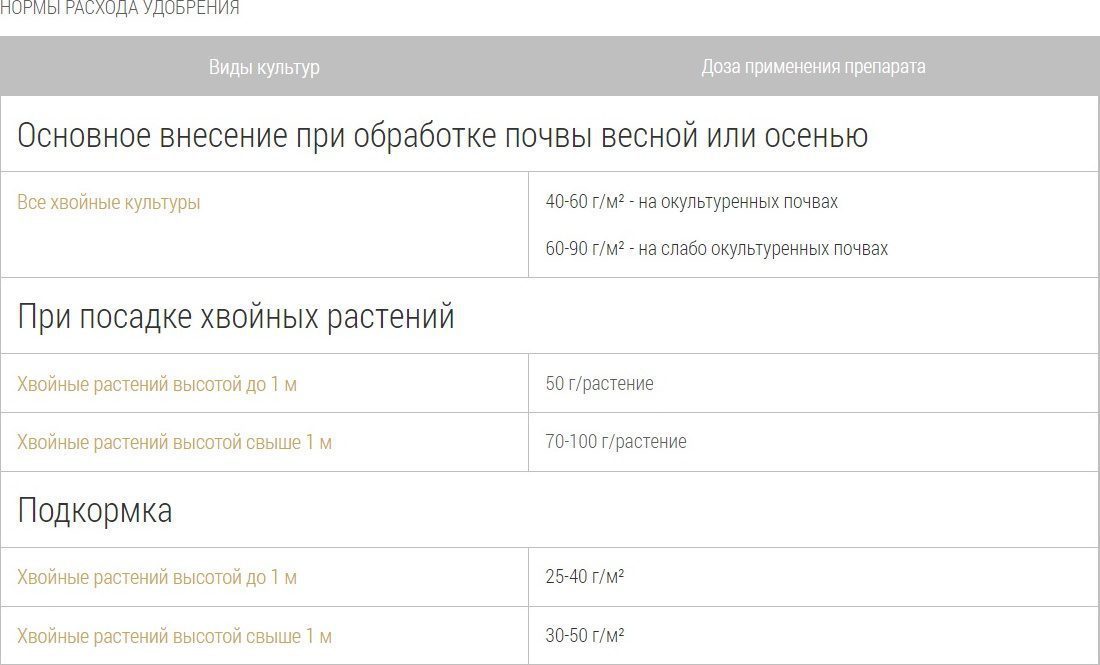Viewport: 1100px width, 665px height.
Task: Select 'высотой до 1 м' row under Подкормка
Action: coord(157,578)
